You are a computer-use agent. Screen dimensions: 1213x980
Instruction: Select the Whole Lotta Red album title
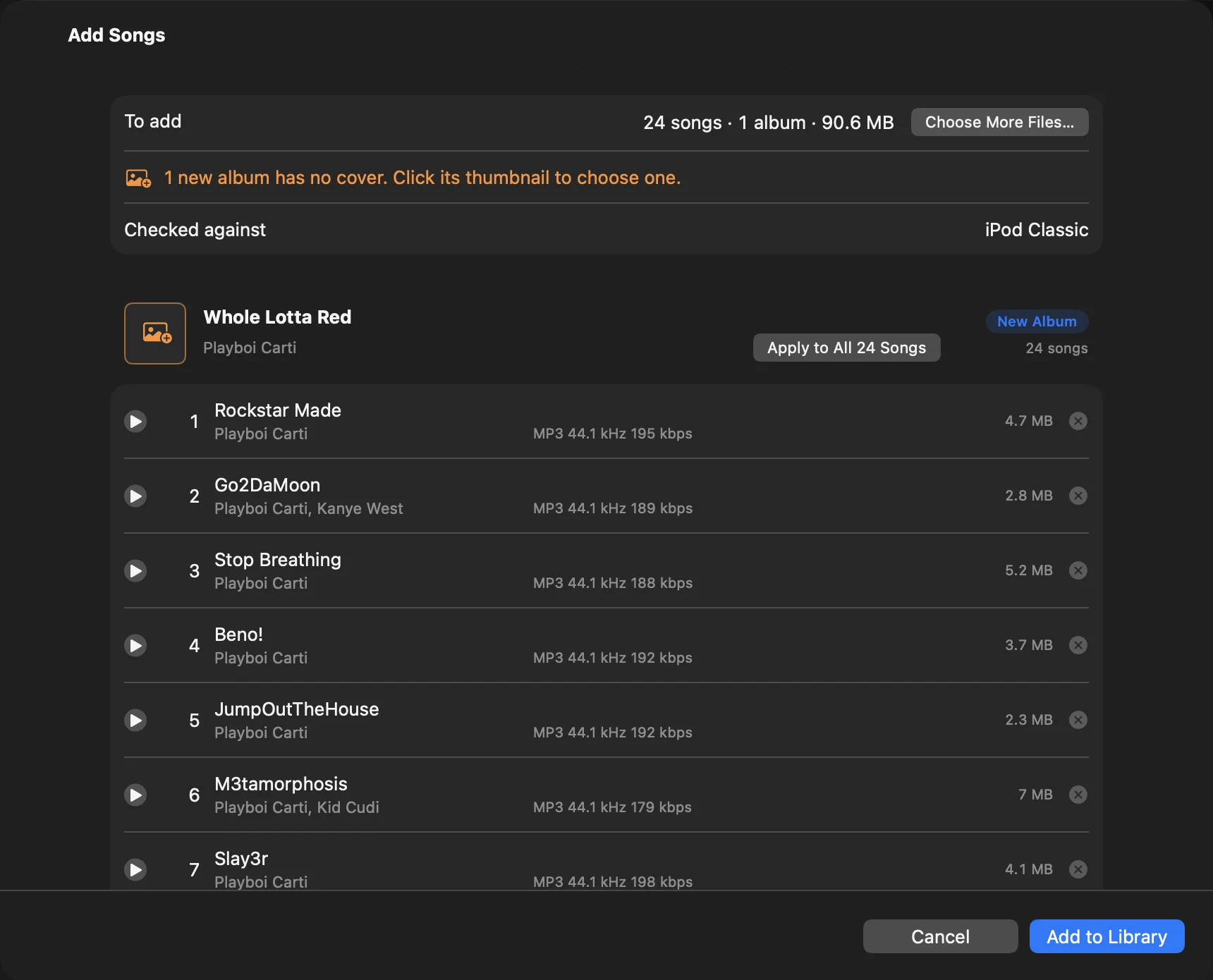pyautogui.click(x=277, y=317)
